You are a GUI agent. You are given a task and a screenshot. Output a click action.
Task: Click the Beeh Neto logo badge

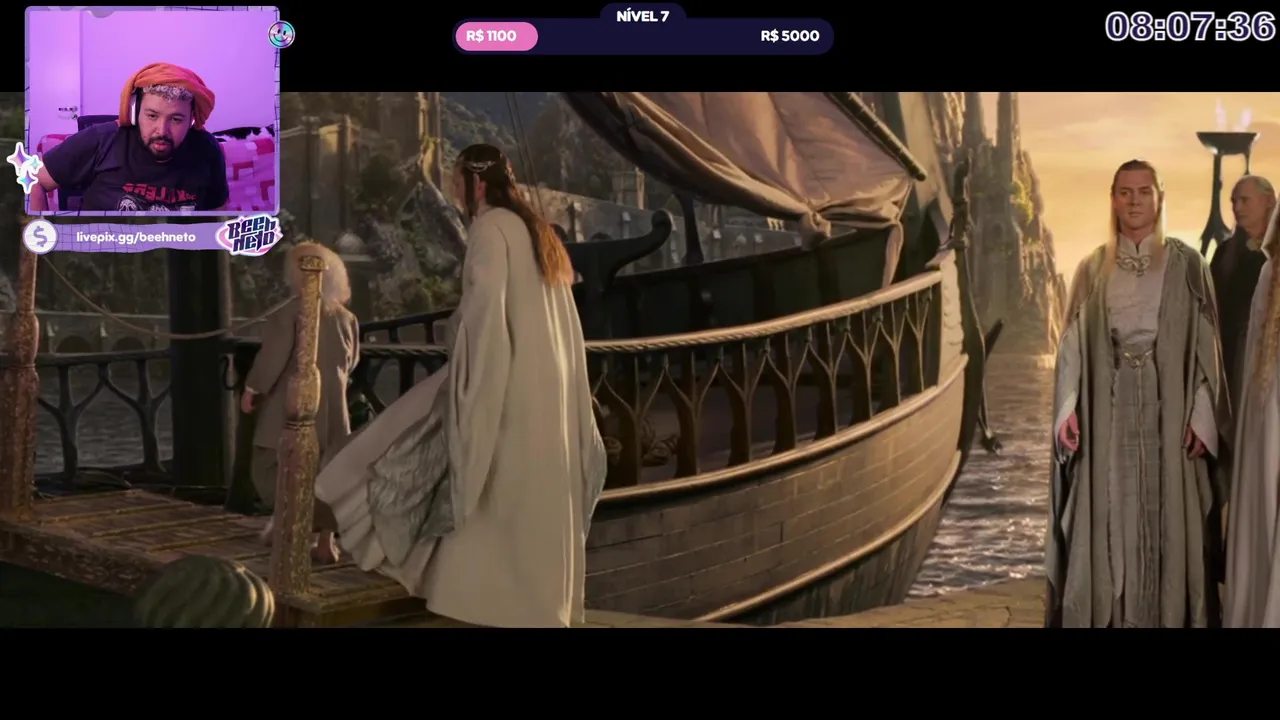pos(249,236)
